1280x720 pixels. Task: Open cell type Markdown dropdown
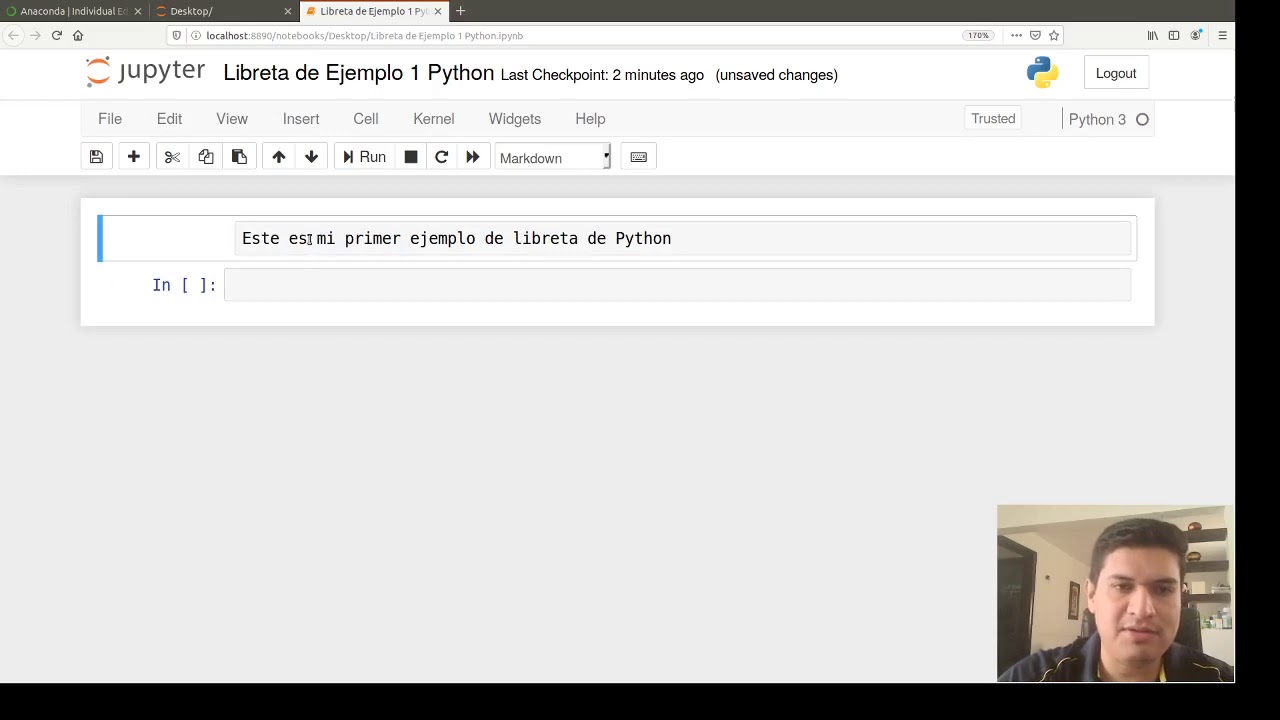tap(553, 158)
